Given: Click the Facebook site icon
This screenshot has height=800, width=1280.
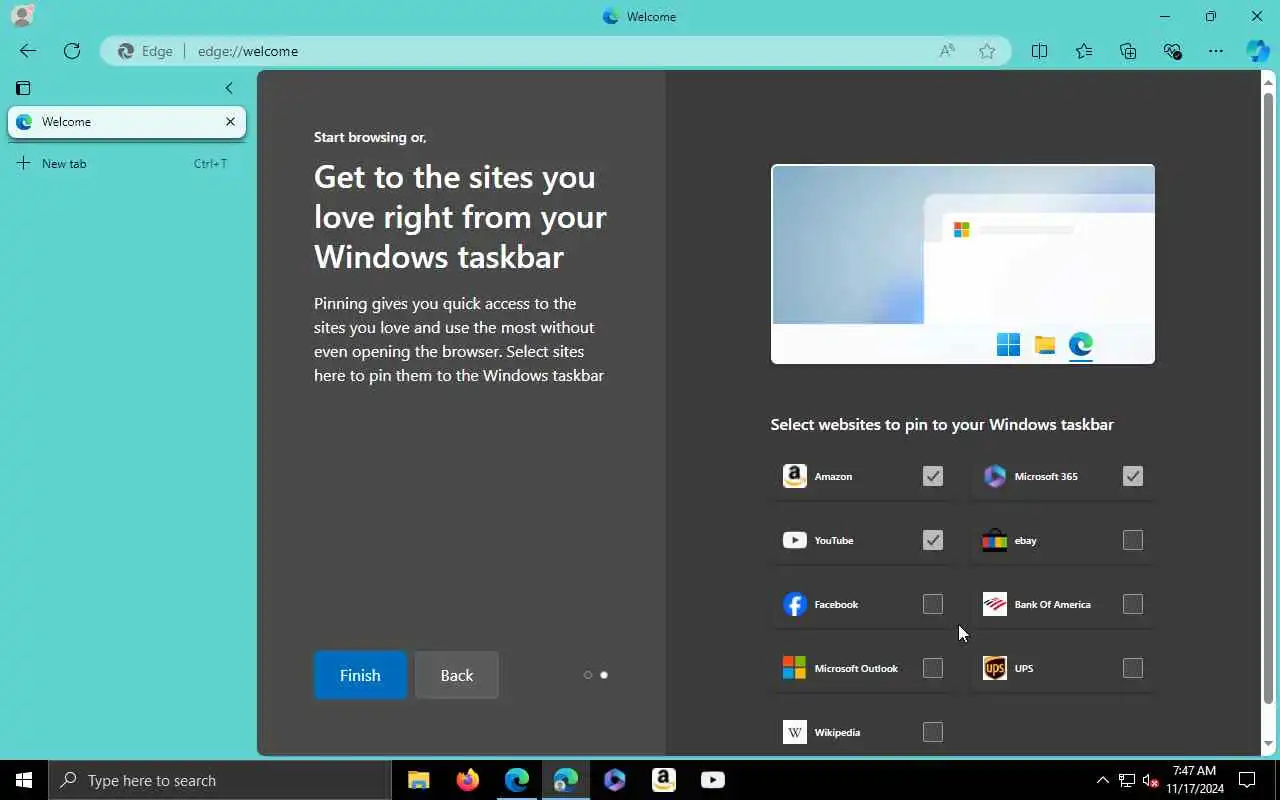Looking at the screenshot, I should (x=795, y=604).
